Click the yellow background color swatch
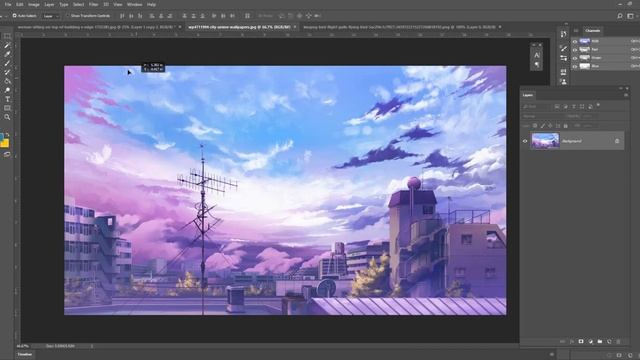 [4, 143]
